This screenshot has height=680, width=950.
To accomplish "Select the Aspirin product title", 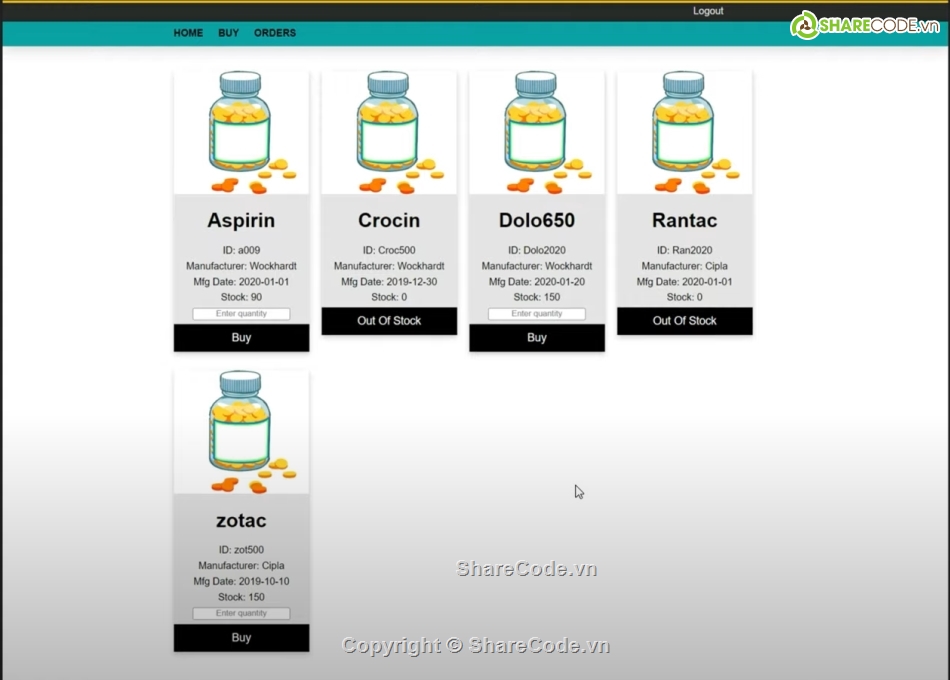I will click(241, 220).
